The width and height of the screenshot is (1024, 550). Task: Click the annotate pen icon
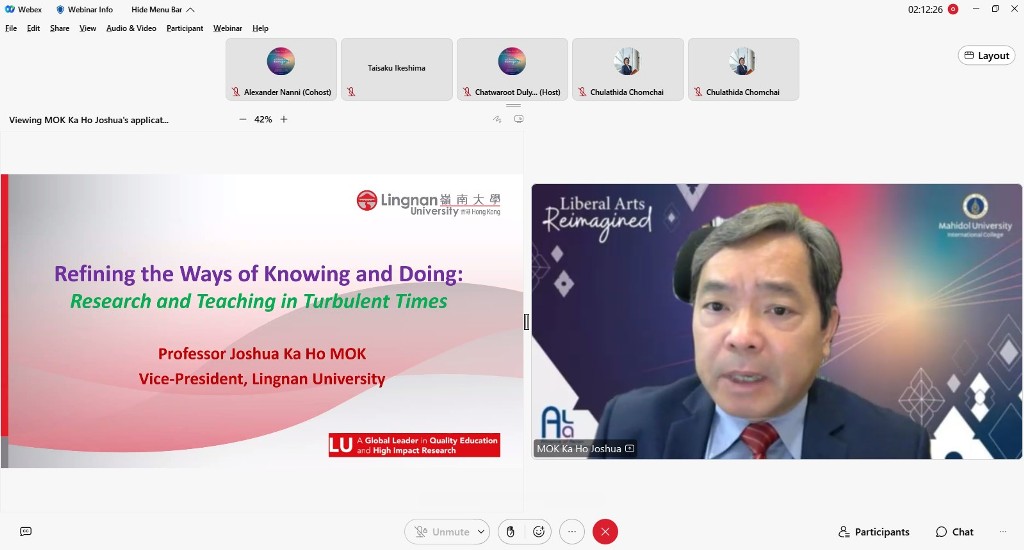pyautogui.click(x=497, y=119)
